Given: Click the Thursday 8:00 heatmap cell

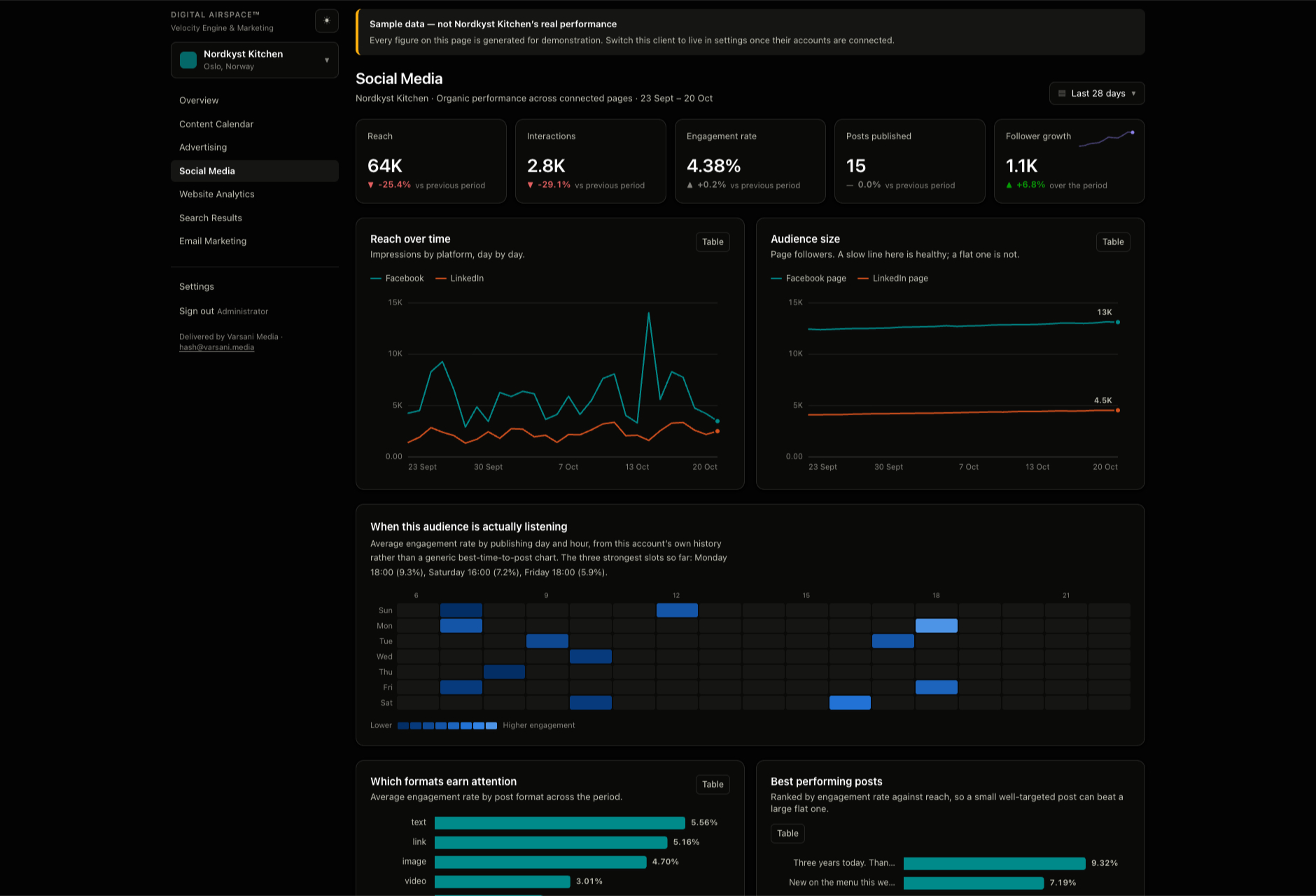Looking at the screenshot, I should [x=504, y=672].
